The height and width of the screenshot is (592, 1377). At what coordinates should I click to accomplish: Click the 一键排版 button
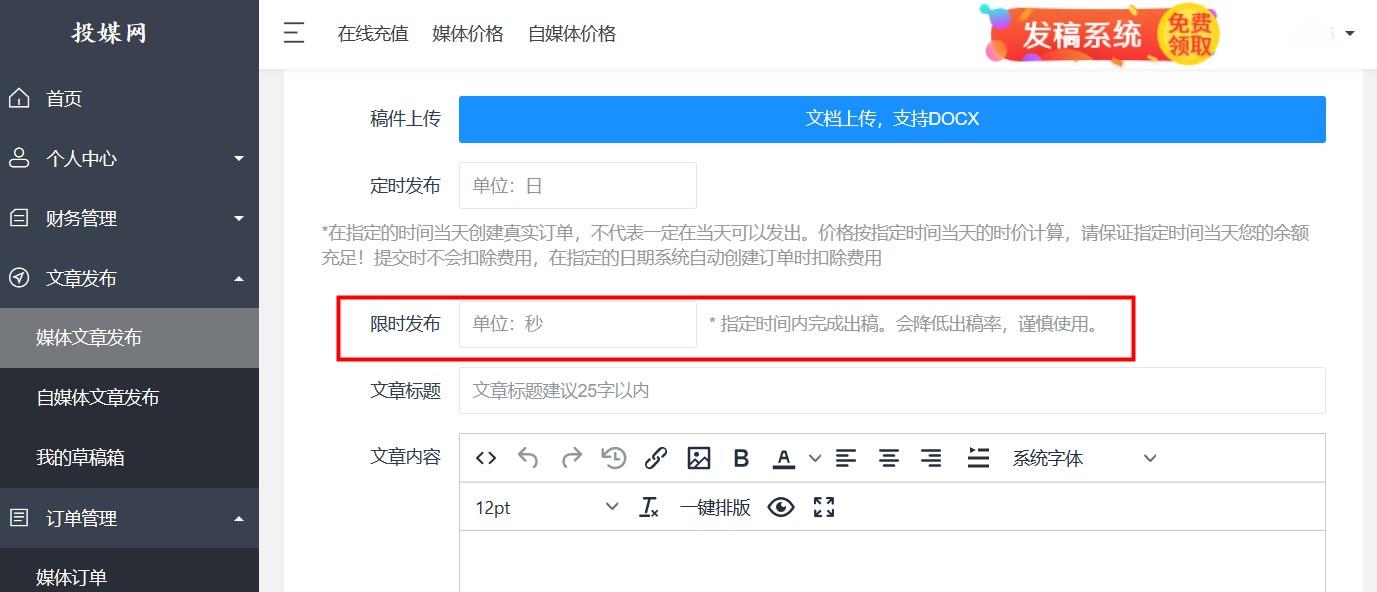[x=715, y=507]
